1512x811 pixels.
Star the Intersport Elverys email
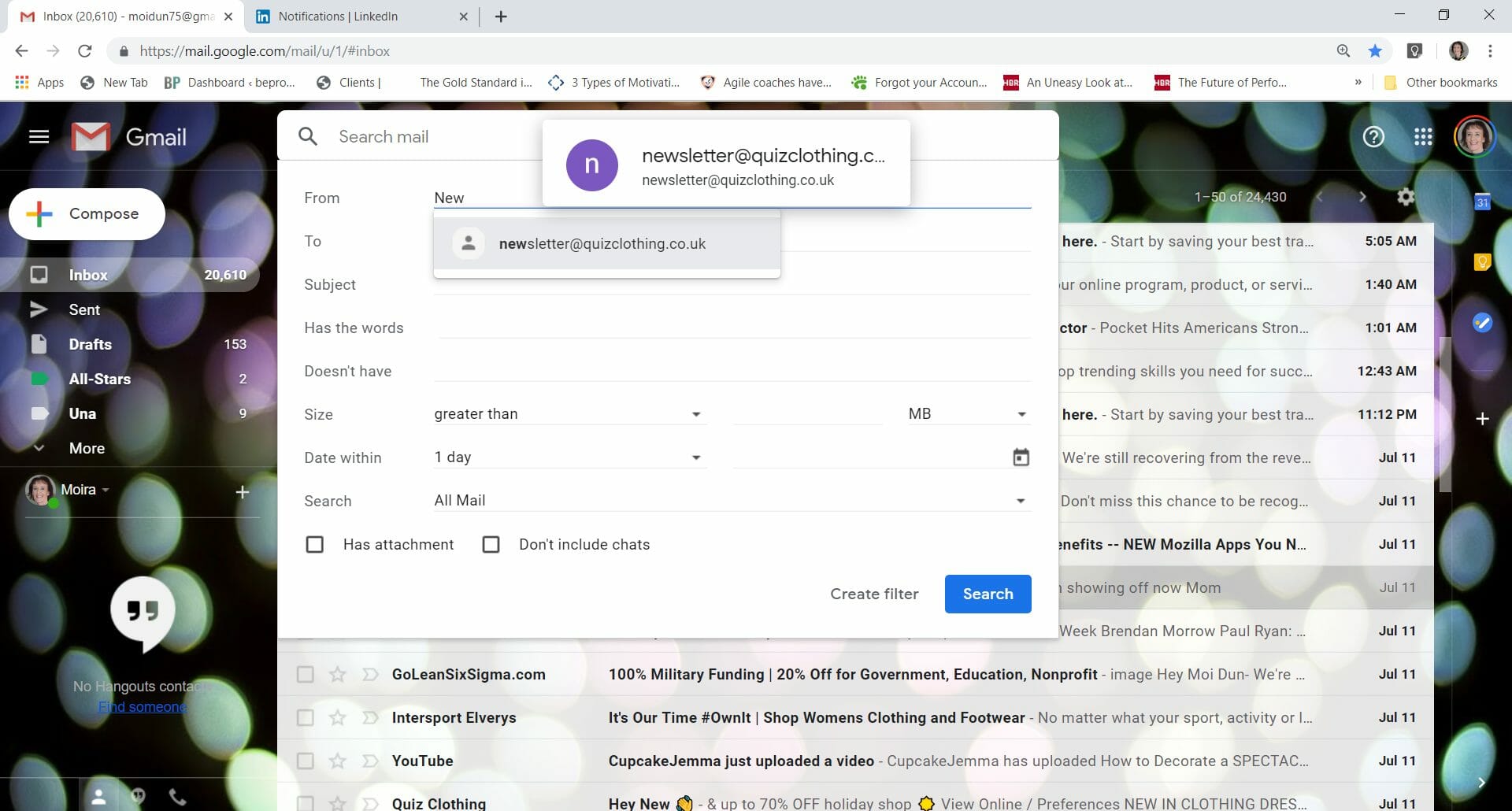[338, 718]
